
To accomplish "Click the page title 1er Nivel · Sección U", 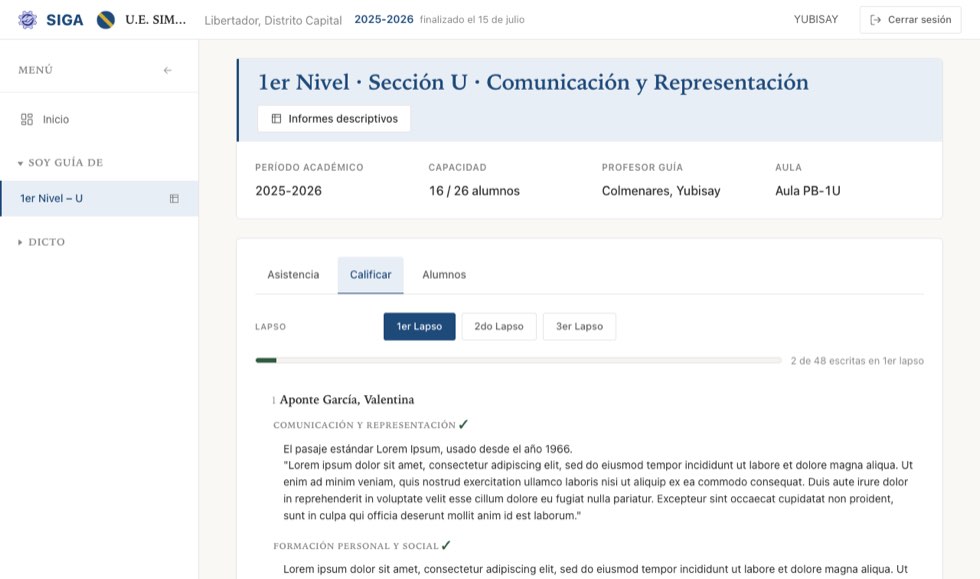I will tap(533, 83).
